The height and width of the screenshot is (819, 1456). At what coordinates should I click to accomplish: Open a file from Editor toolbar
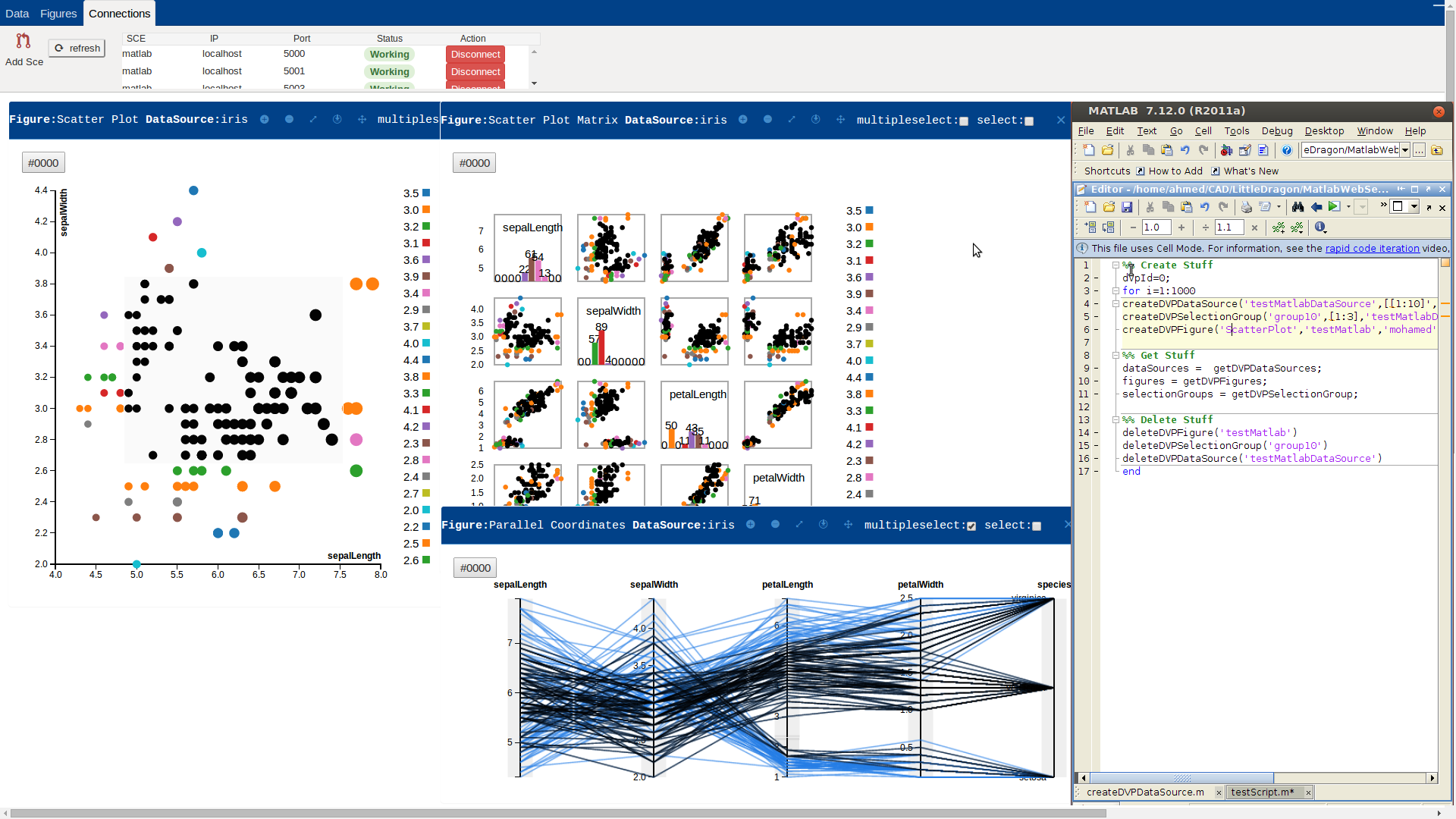pos(1109,207)
